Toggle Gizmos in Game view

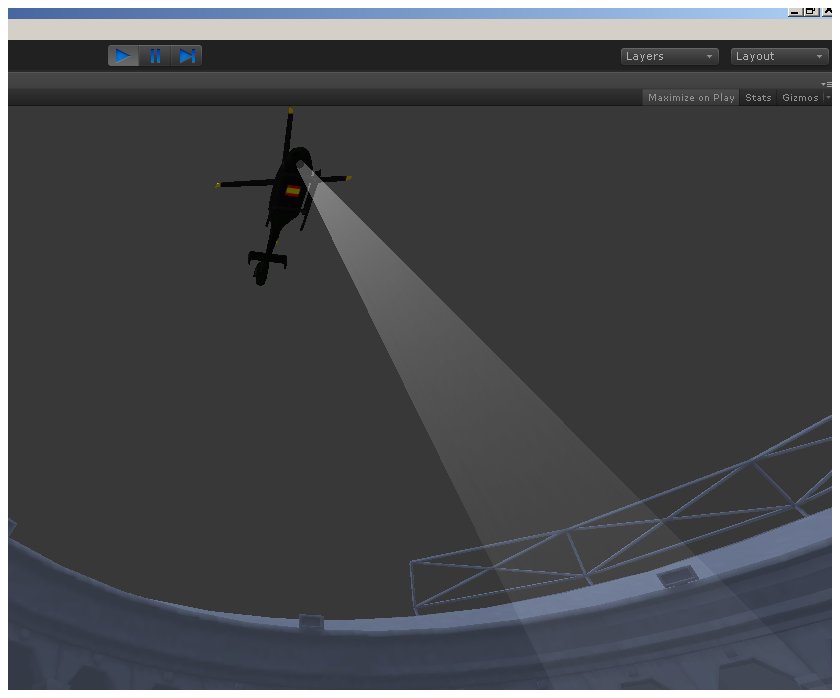tap(800, 97)
